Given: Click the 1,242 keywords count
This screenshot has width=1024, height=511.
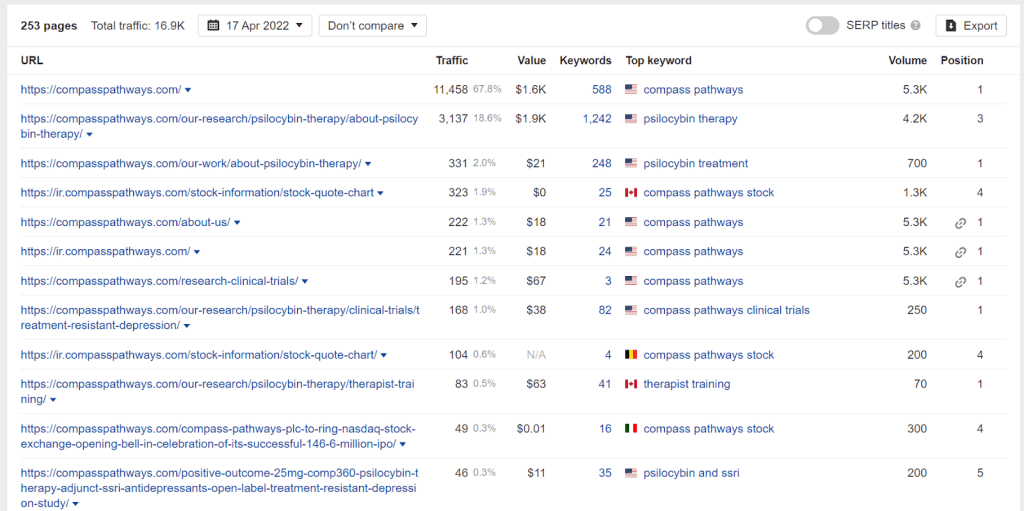Looking at the screenshot, I should [597, 119].
